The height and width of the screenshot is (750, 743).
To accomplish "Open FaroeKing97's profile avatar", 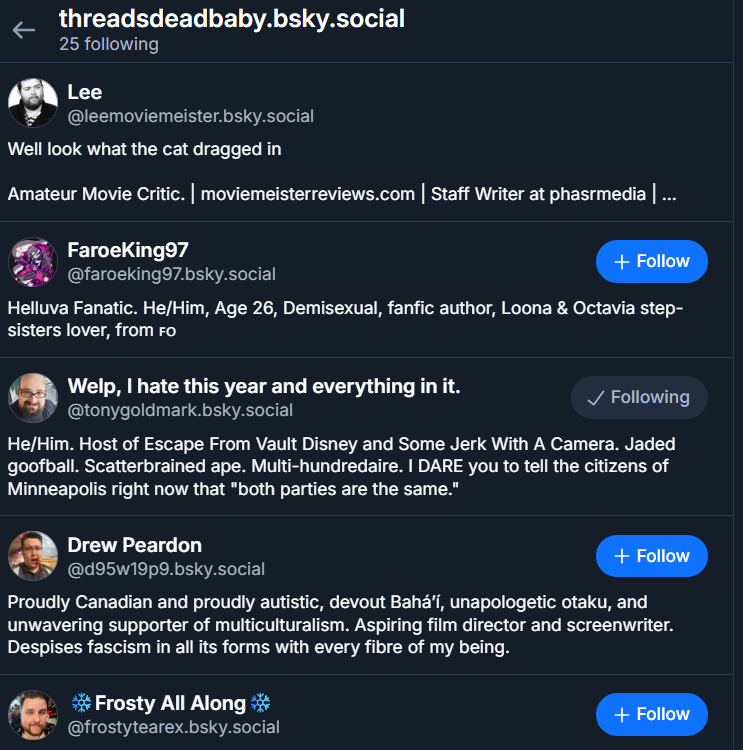I will pos(33,262).
